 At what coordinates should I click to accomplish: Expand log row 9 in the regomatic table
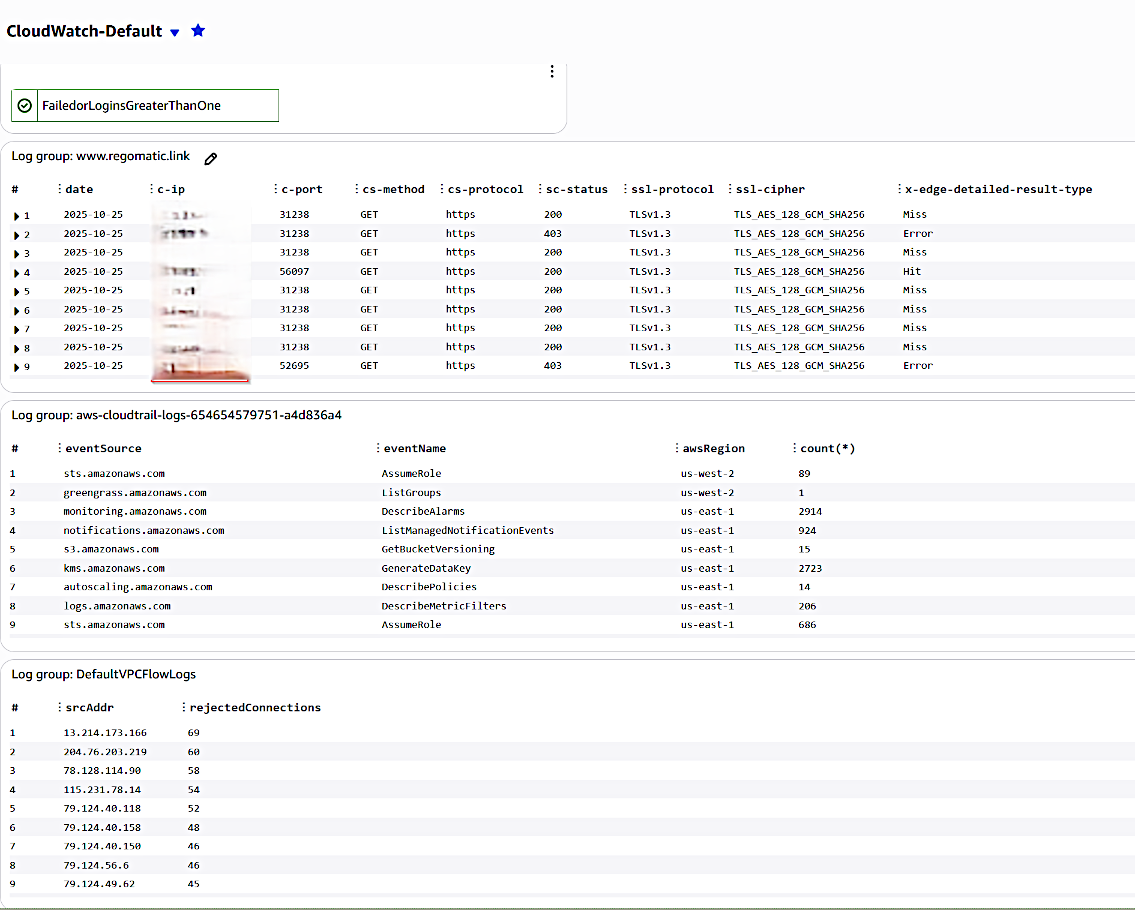[16, 366]
